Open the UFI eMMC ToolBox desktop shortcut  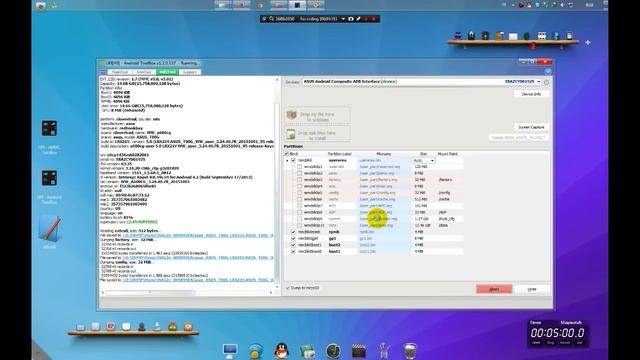coord(49,129)
